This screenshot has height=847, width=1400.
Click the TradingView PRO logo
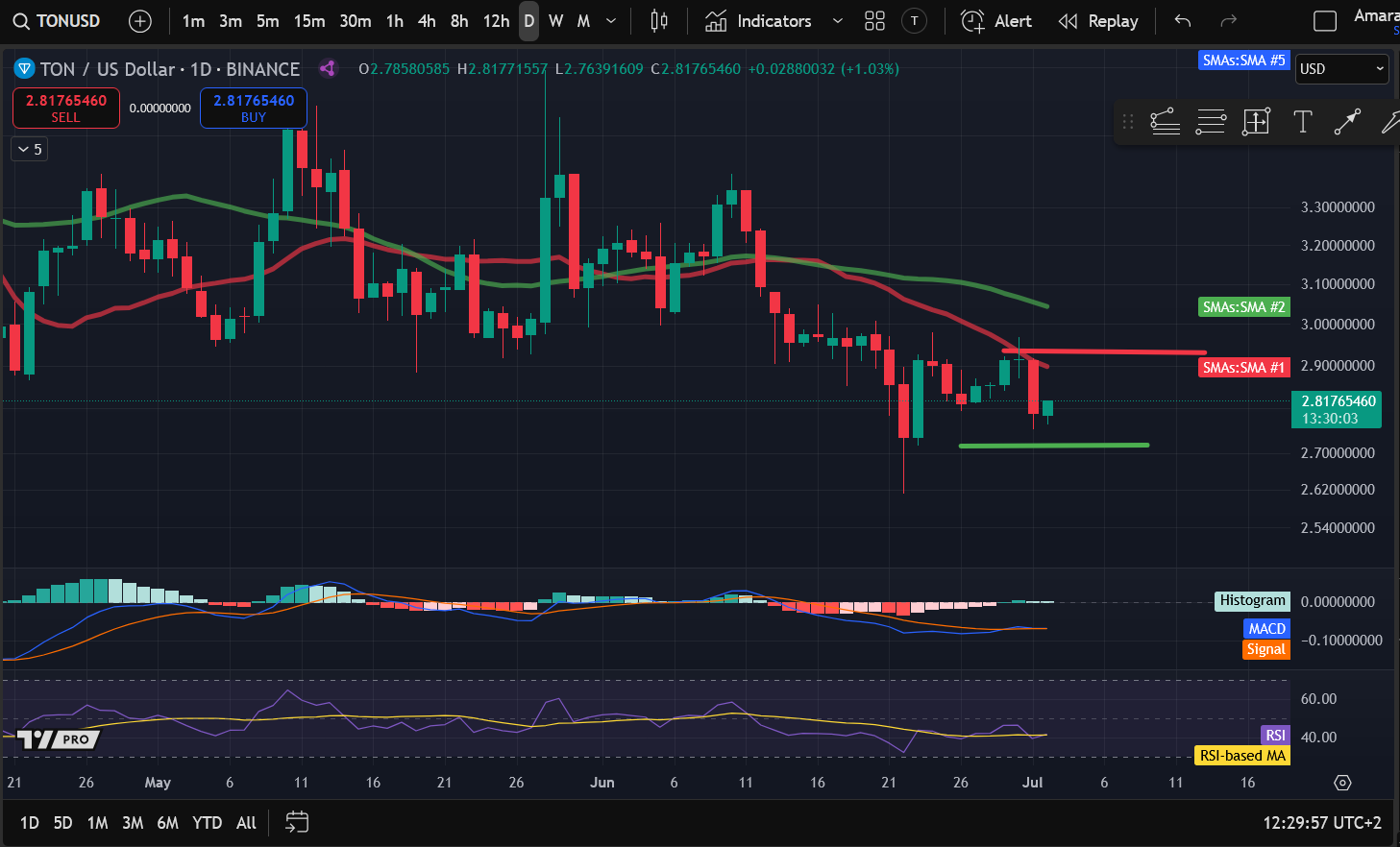pyautogui.click(x=59, y=739)
